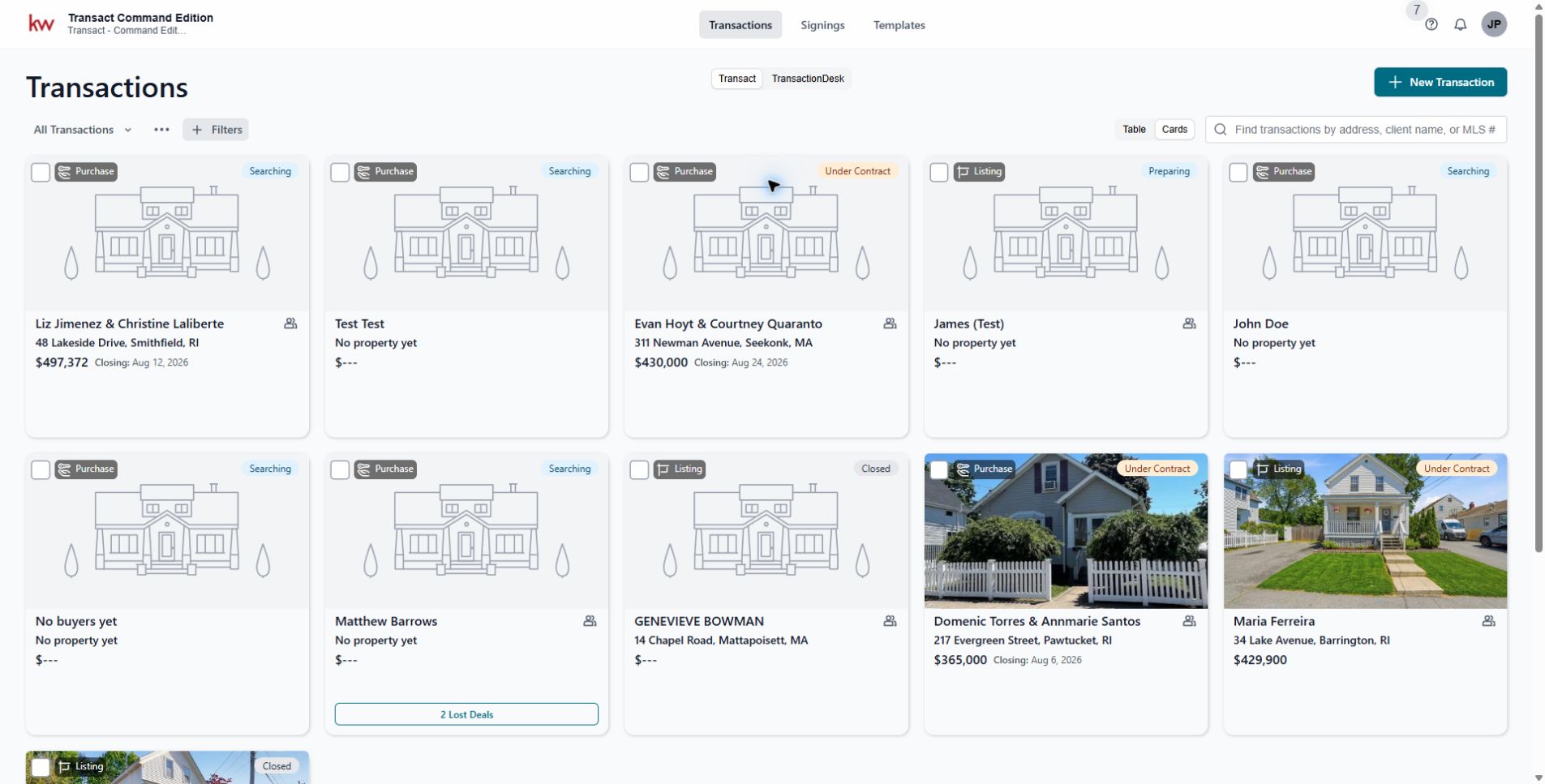Click Purchase badge on No buyers yet card
1545x784 pixels.
(86, 469)
